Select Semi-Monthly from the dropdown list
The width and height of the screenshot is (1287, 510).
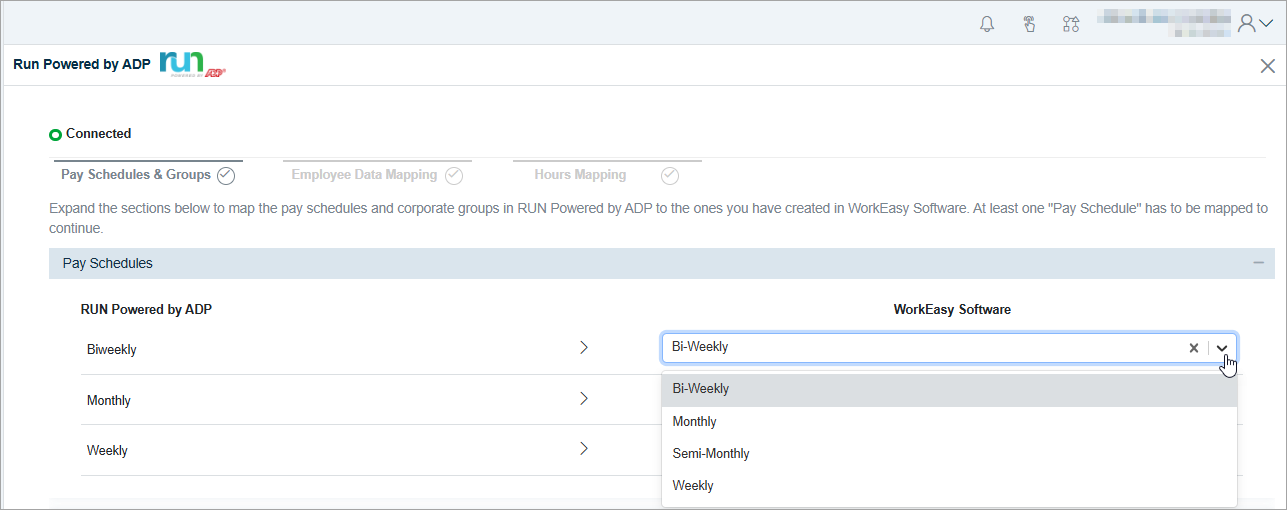tap(949, 454)
